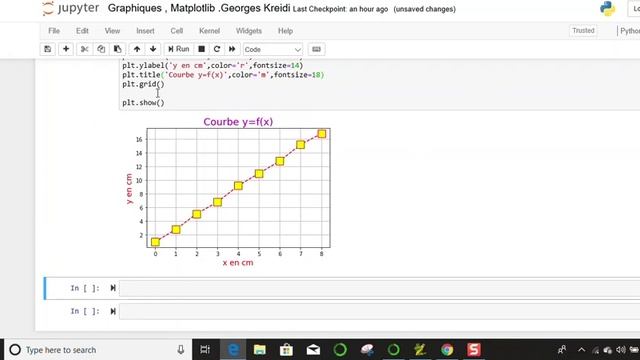This screenshot has width=640, height=360.
Task: Interrupt the kernel with stop icon
Action: tap(201, 49)
